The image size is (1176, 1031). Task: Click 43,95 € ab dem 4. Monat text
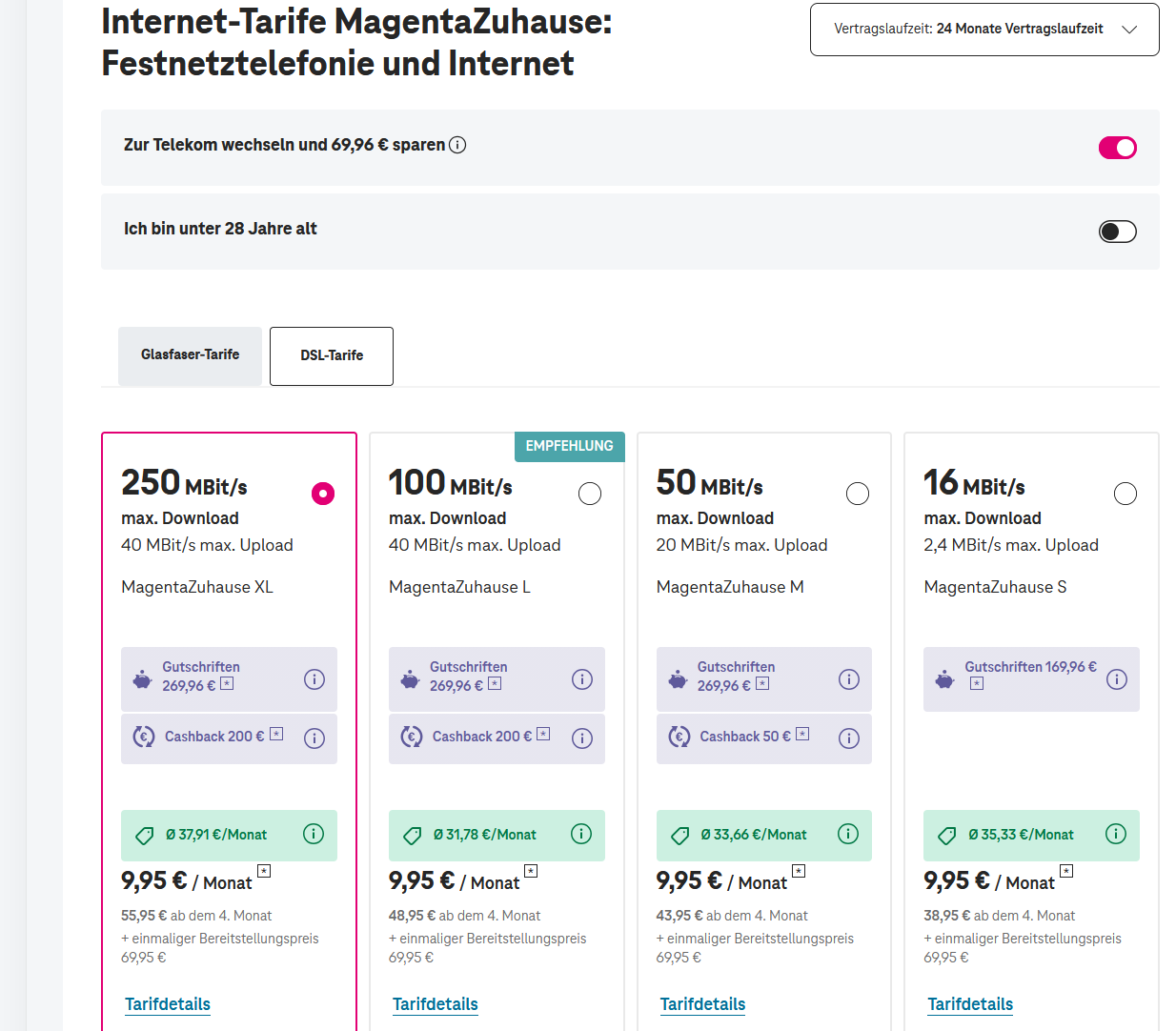tap(732, 916)
